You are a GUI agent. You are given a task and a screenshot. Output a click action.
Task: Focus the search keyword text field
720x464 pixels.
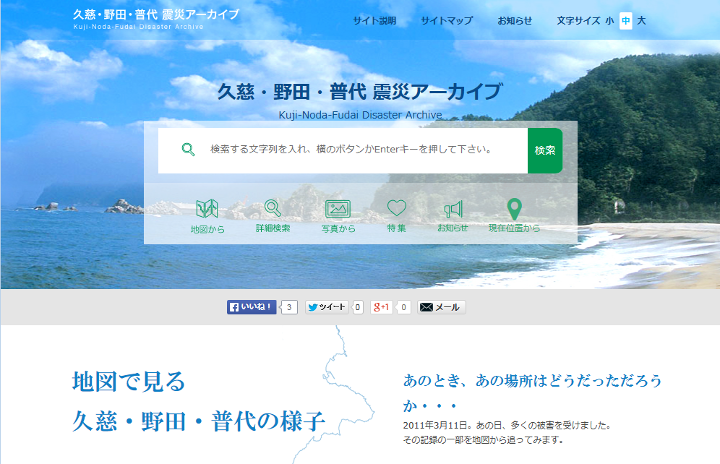tap(360, 150)
